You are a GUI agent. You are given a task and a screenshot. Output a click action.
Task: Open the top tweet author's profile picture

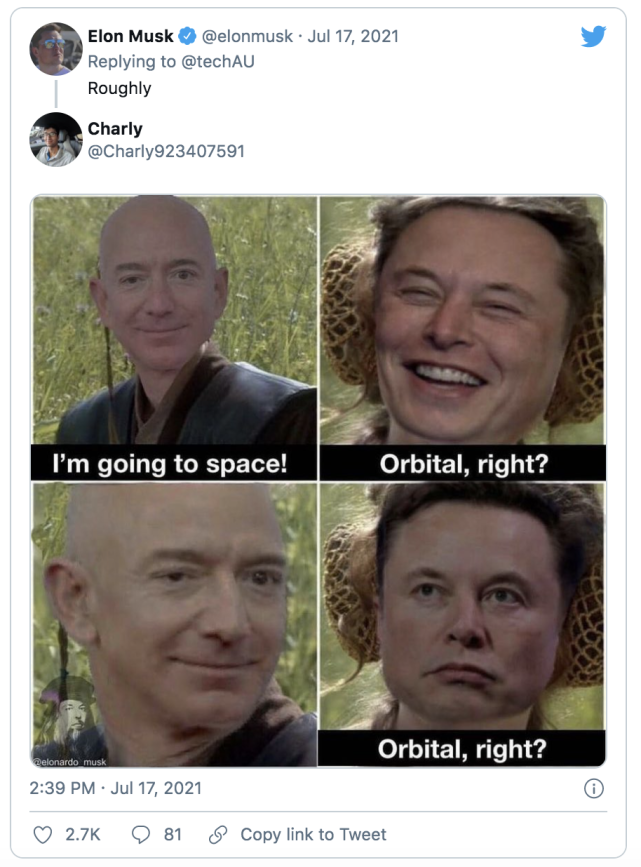point(56,49)
